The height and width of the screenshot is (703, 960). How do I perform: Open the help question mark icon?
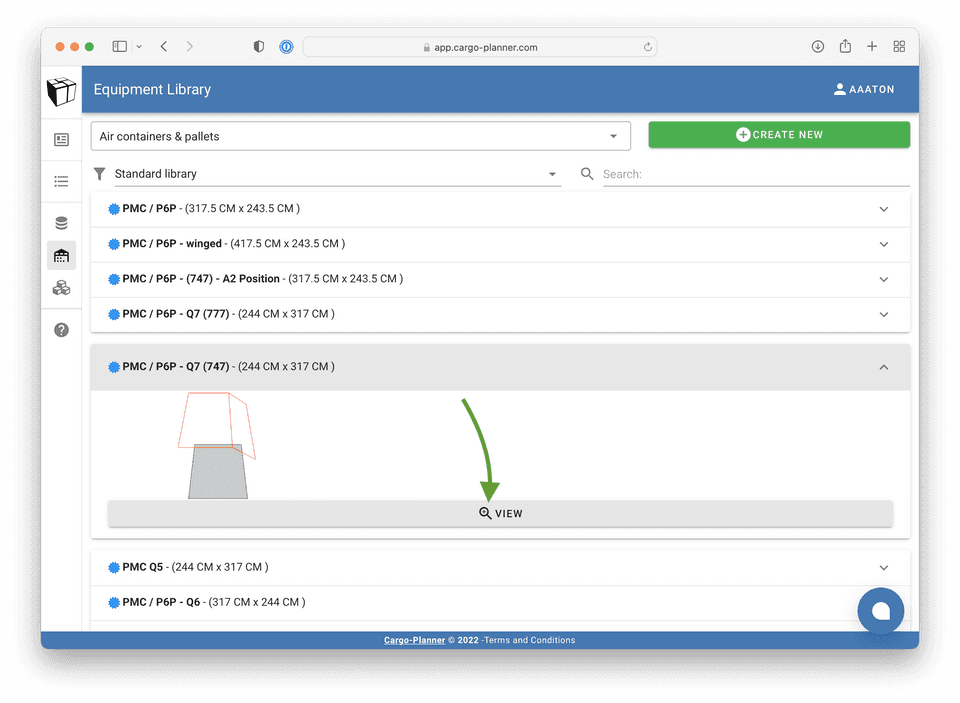pyautogui.click(x=61, y=330)
